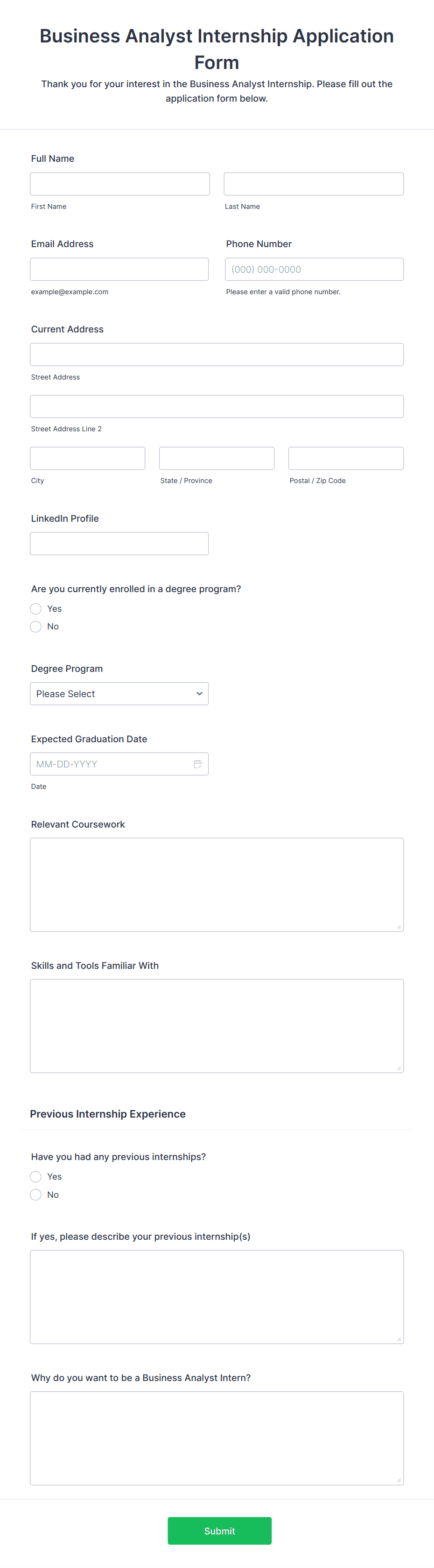Image resolution: width=434 pixels, height=1568 pixels.
Task: Click the Skills and Tools text area
Action: coord(217,1025)
